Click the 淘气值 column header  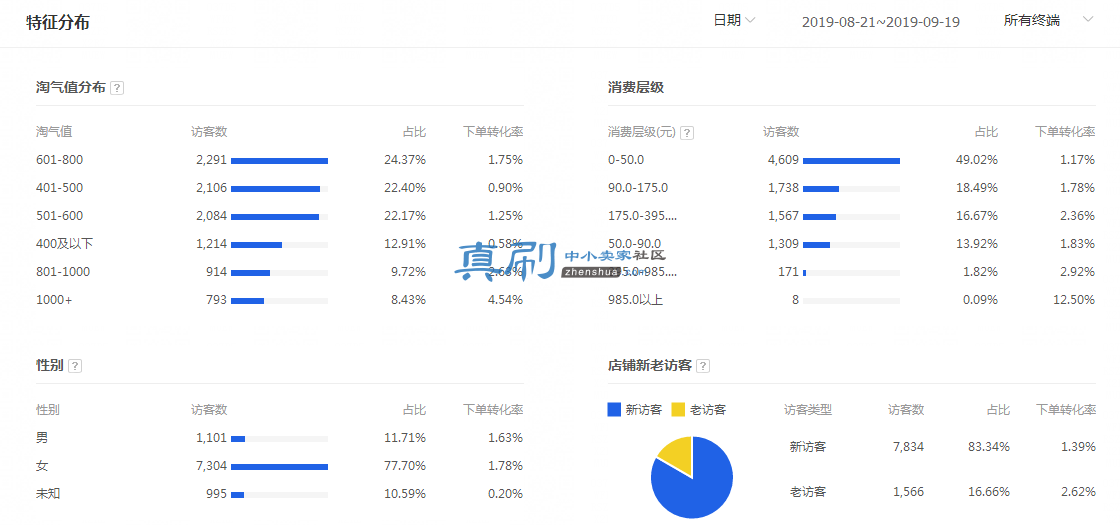click(54, 131)
